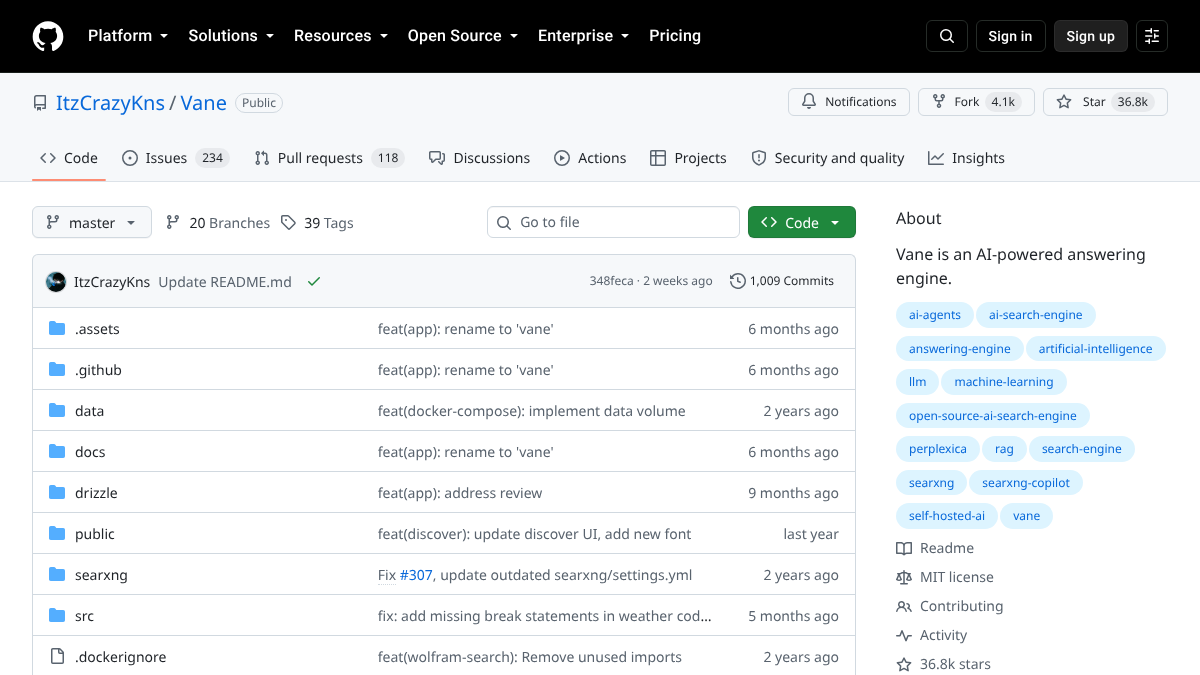Select the ai-search-engine topic tag

1036,315
